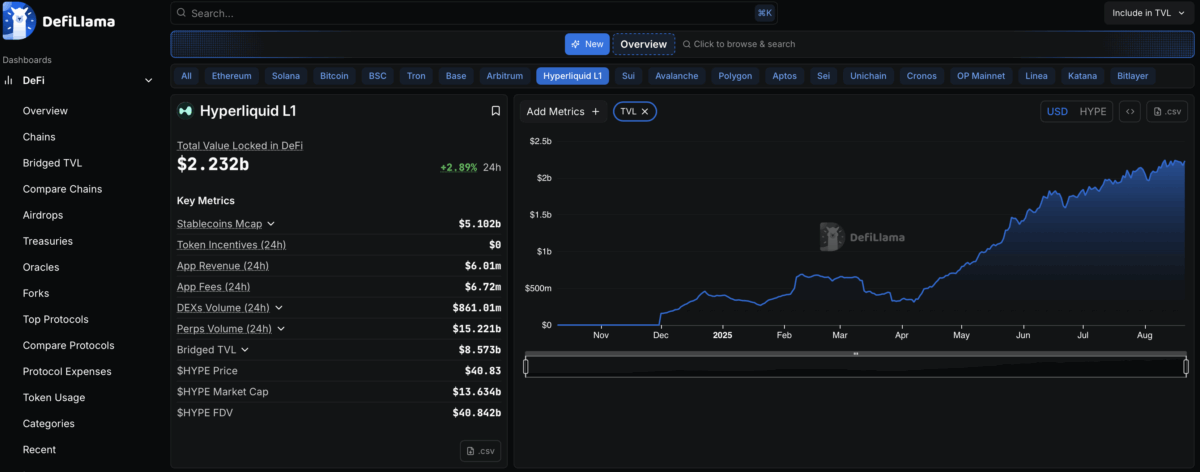Click the search magnifier icon
This screenshot has height=472, width=1200.
180,13
